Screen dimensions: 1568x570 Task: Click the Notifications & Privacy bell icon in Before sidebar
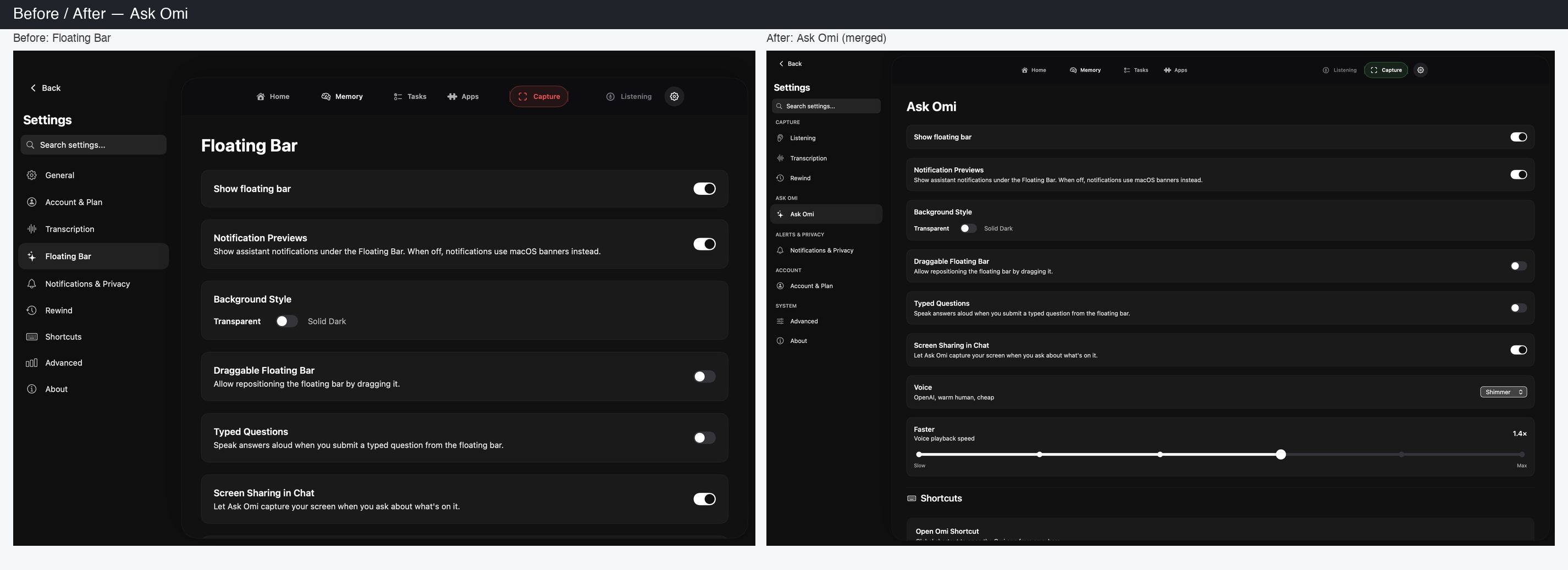coord(32,284)
